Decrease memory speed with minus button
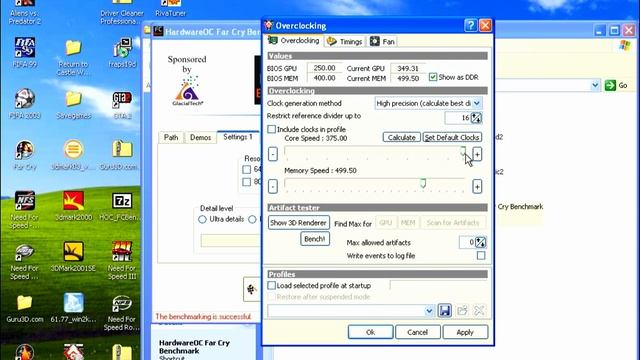640x360 pixels. [x=273, y=187]
